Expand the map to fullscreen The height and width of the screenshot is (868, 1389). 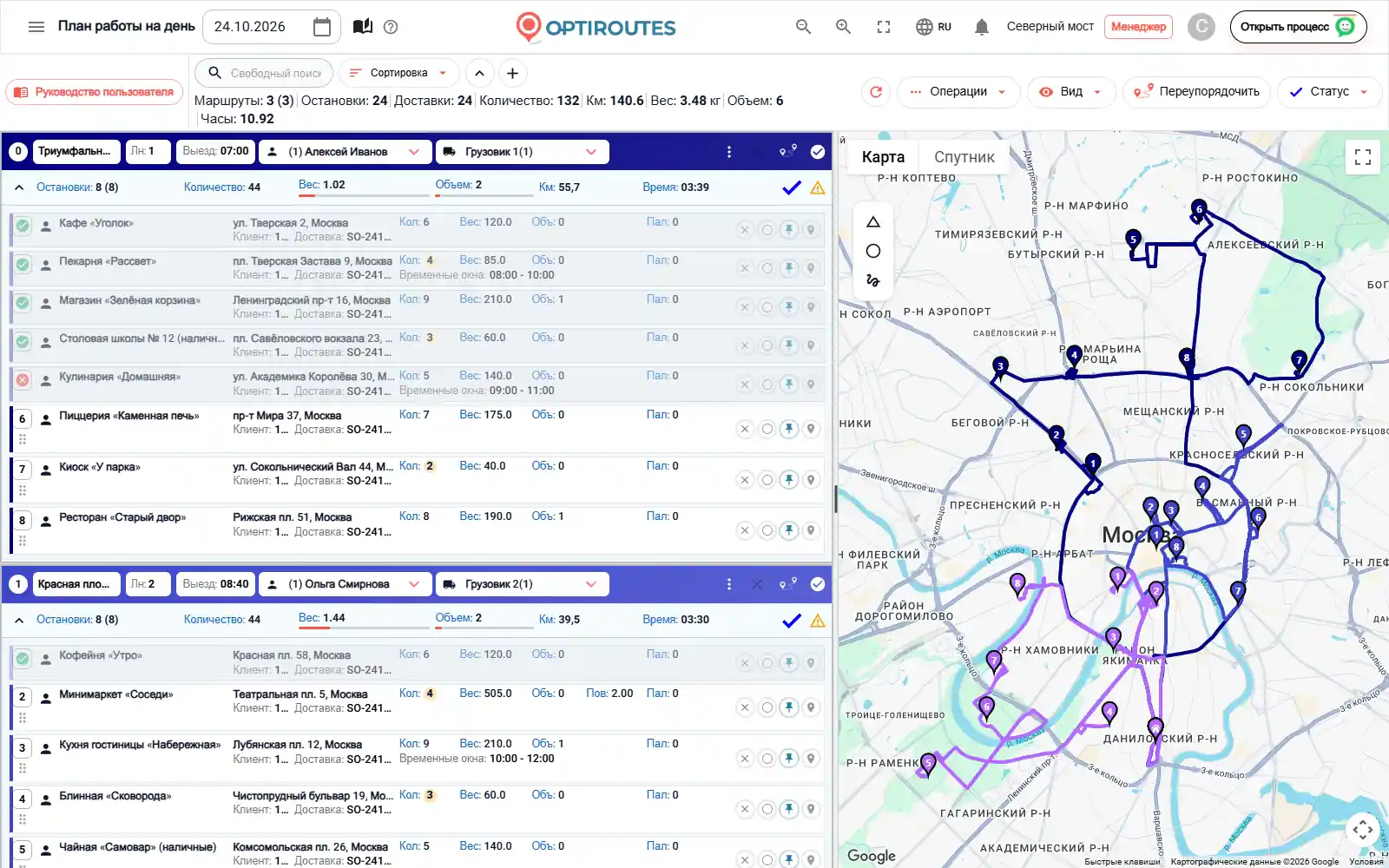point(1363,157)
